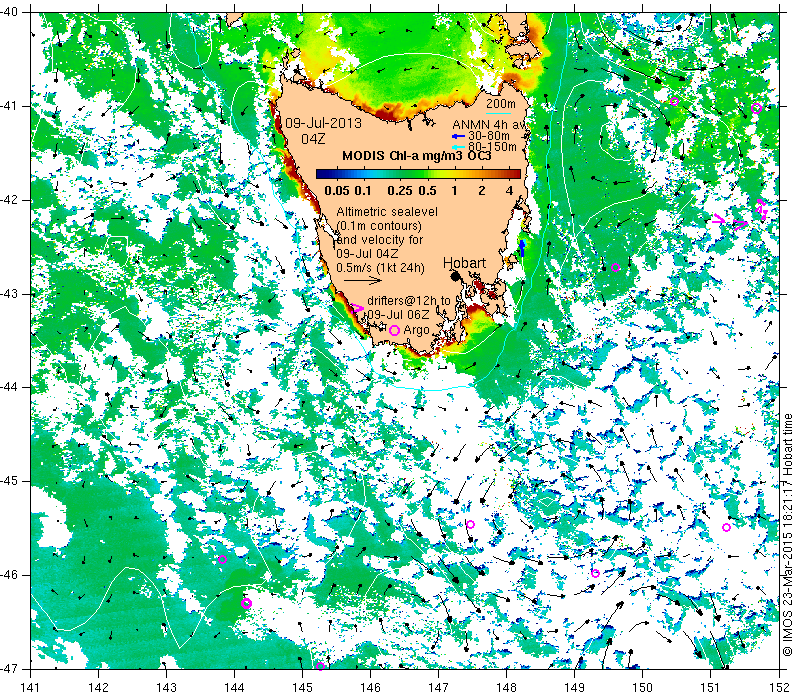Click the 147 longitude axis label
800x700 pixels.
pyautogui.click(x=439, y=687)
